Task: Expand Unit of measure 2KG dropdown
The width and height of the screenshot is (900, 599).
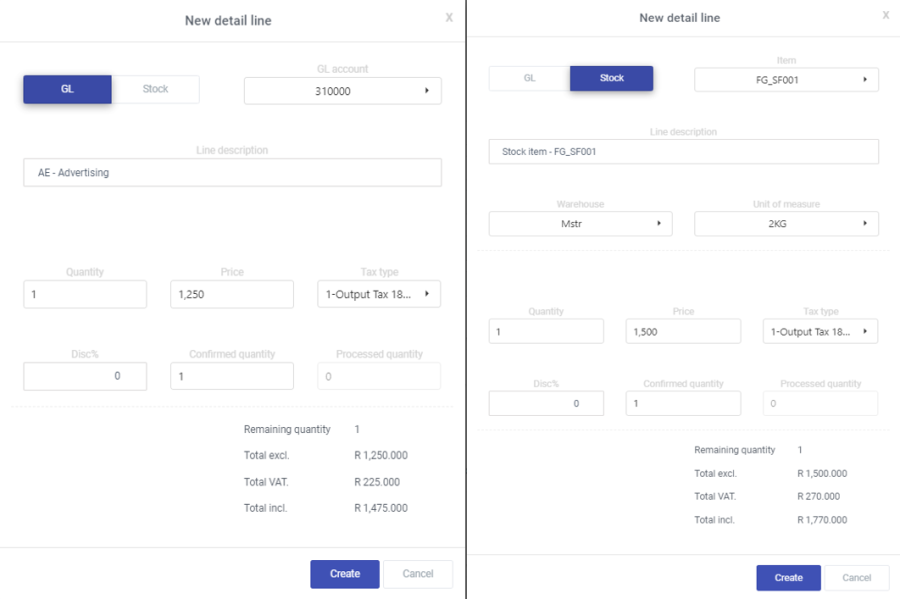Action: 786,224
